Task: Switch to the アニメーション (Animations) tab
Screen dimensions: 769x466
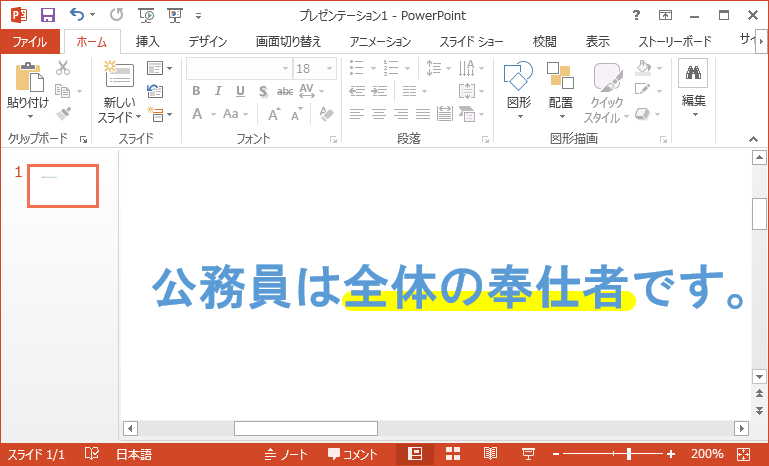Action: (380, 42)
